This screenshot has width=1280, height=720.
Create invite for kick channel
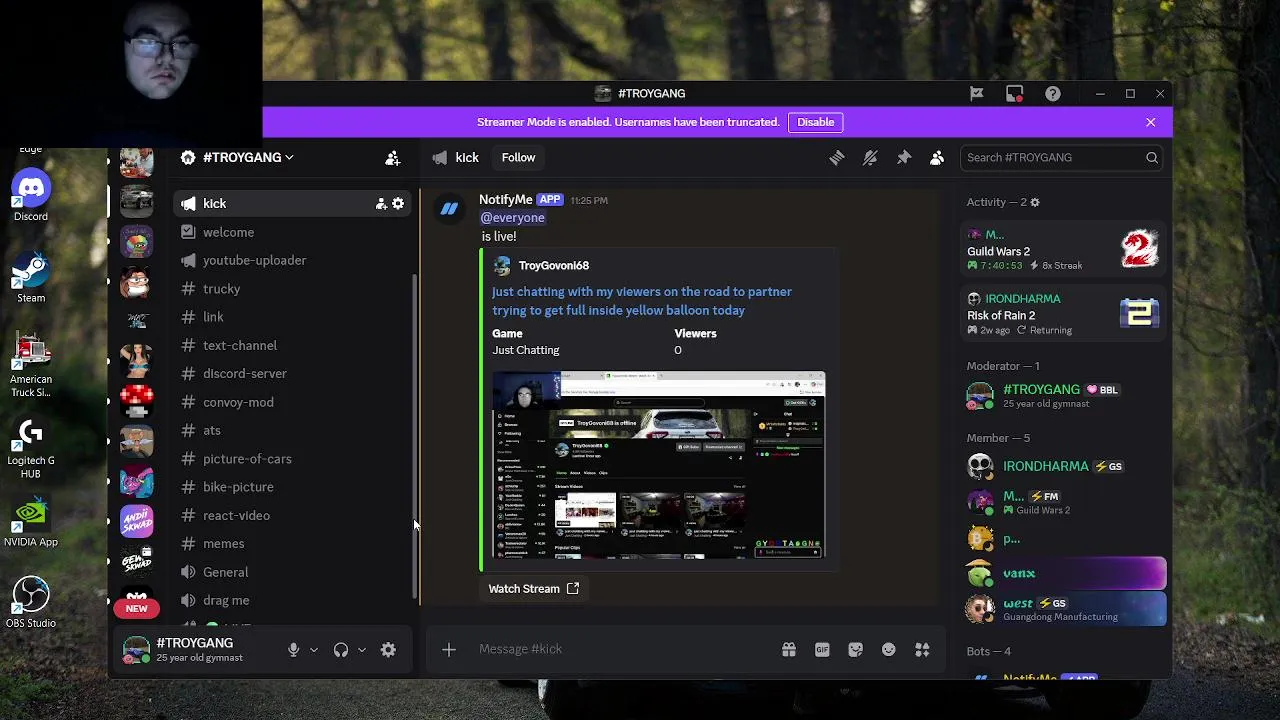pyautogui.click(x=381, y=204)
